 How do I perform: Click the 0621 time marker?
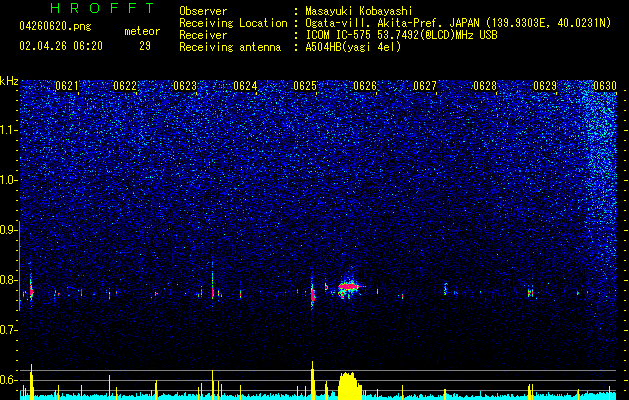[x=67, y=86]
